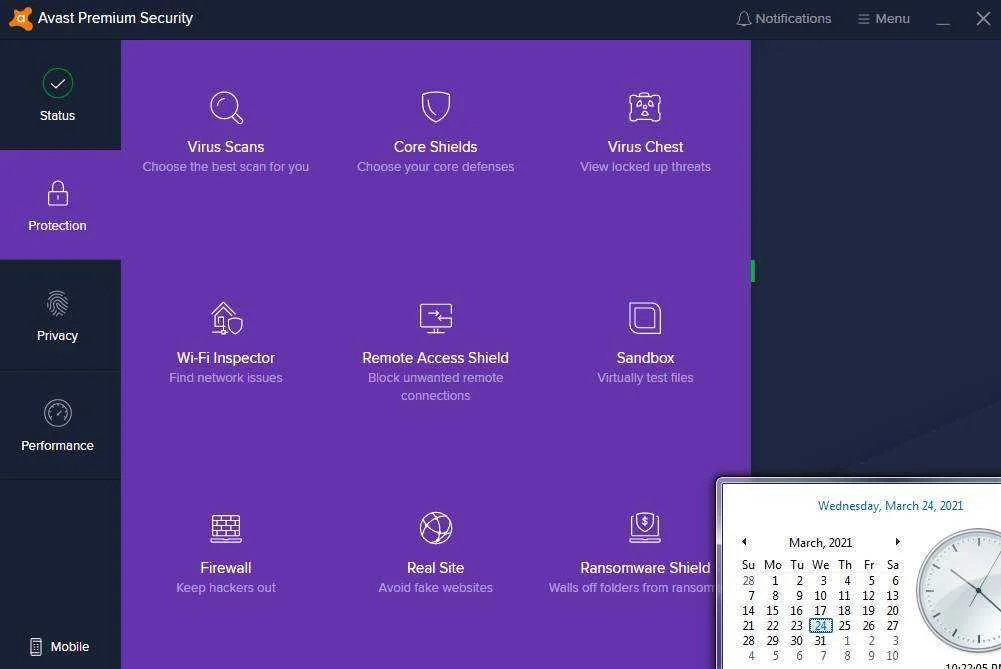This screenshot has width=1001, height=669.
Task: Select March 31 in the calendar
Action: [821, 640]
